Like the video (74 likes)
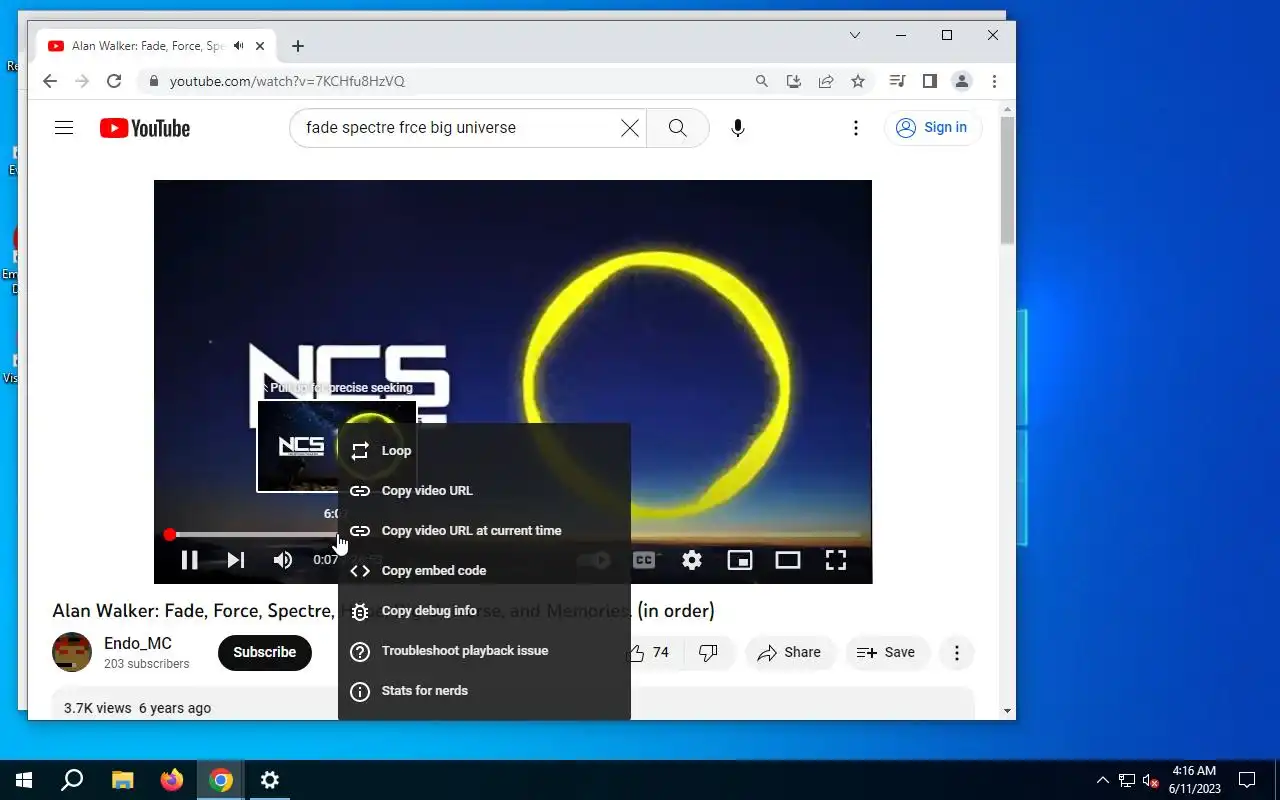The width and height of the screenshot is (1280, 800). coord(649,652)
